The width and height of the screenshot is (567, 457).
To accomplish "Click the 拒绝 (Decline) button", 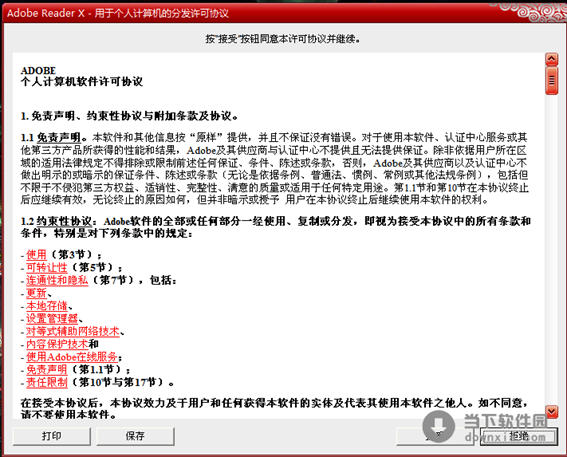I will [x=519, y=436].
